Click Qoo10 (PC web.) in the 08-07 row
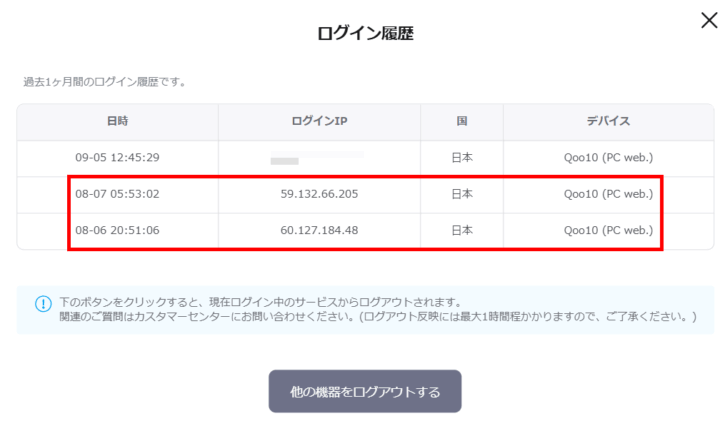Image resolution: width=725 pixels, height=426 pixels. [x=608, y=194]
